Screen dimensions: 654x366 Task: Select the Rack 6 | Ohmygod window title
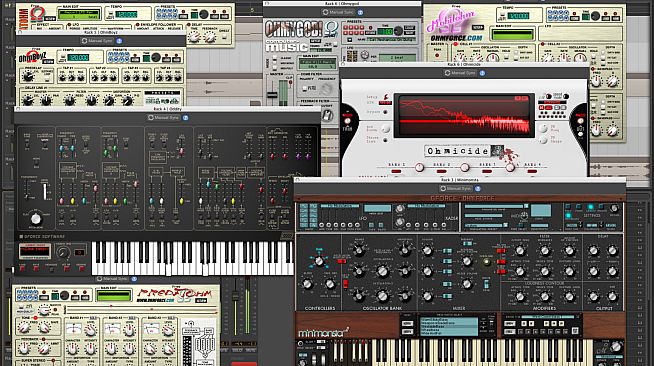pyautogui.click(x=342, y=4)
